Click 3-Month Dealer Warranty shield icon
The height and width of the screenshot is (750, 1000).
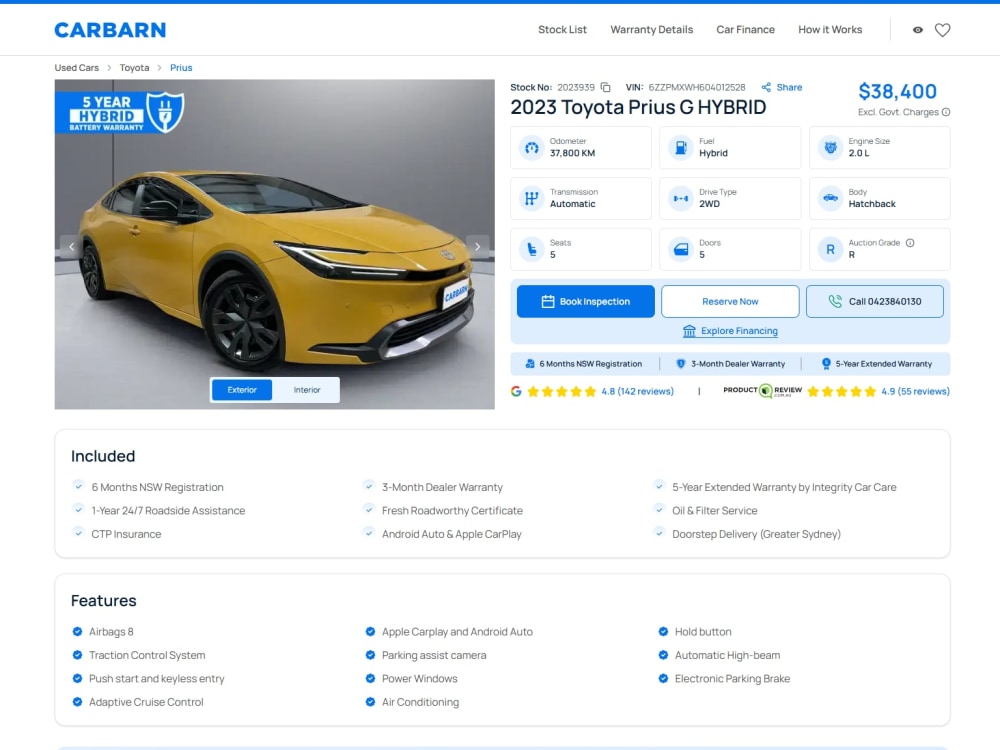pos(680,364)
